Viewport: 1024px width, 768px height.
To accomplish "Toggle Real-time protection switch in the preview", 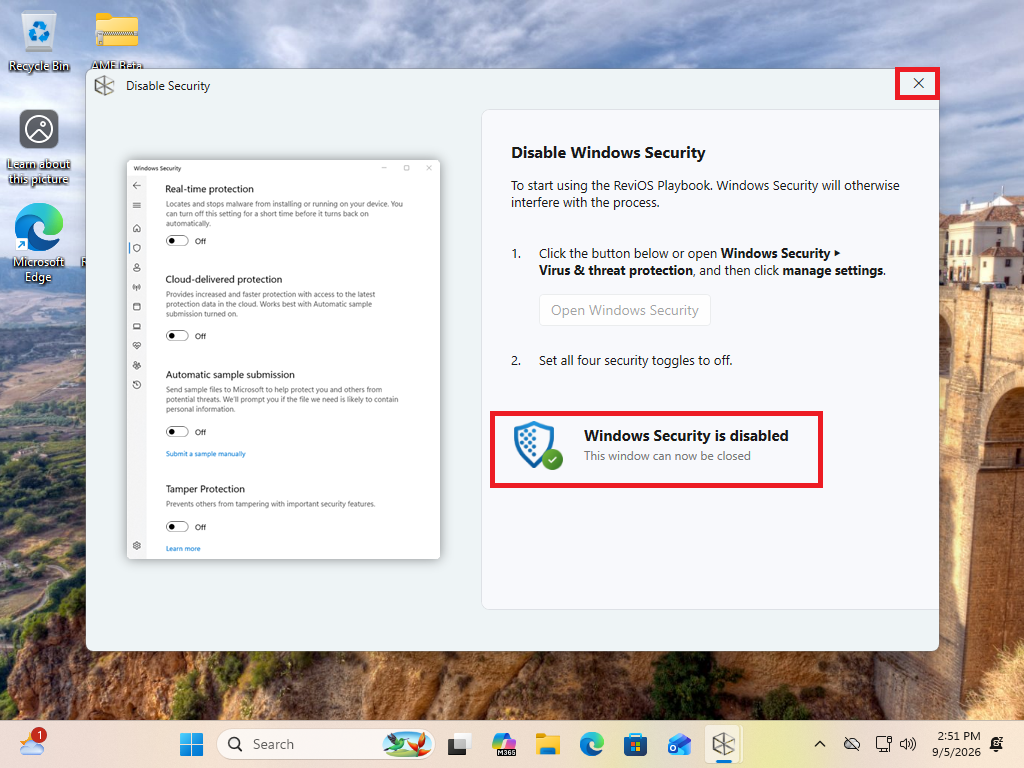I will click(x=177, y=241).
